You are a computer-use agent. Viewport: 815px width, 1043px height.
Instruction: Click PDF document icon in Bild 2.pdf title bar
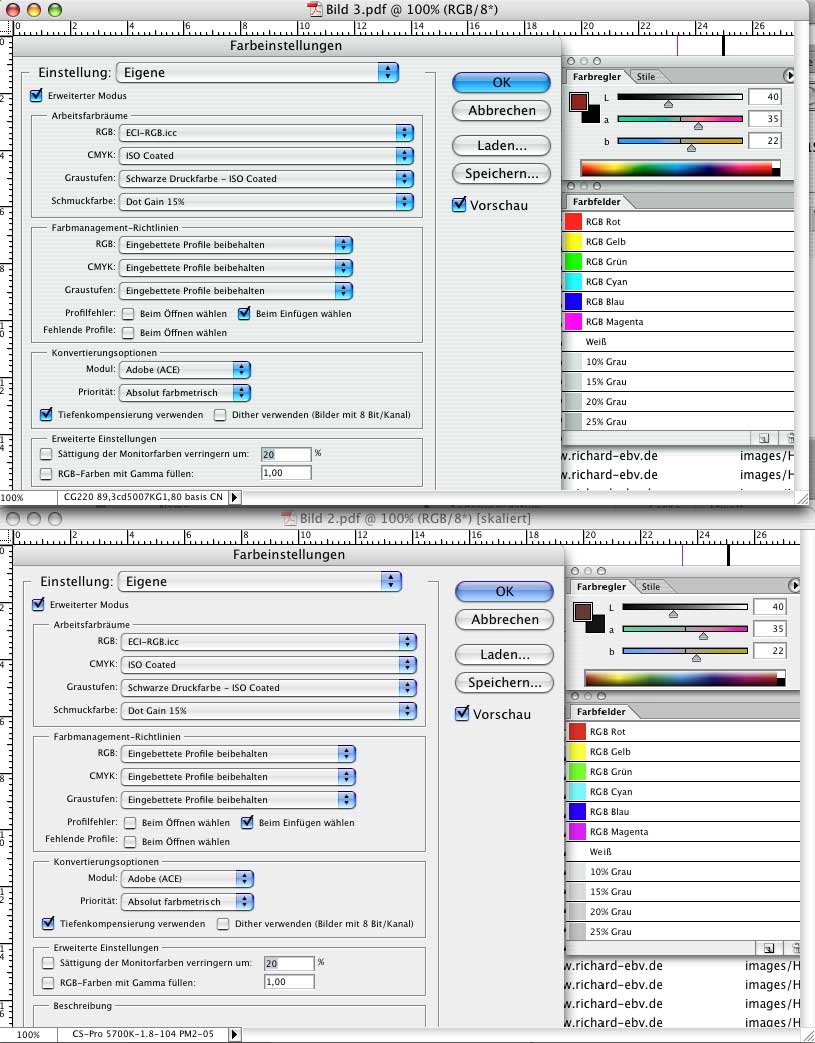coord(289,519)
